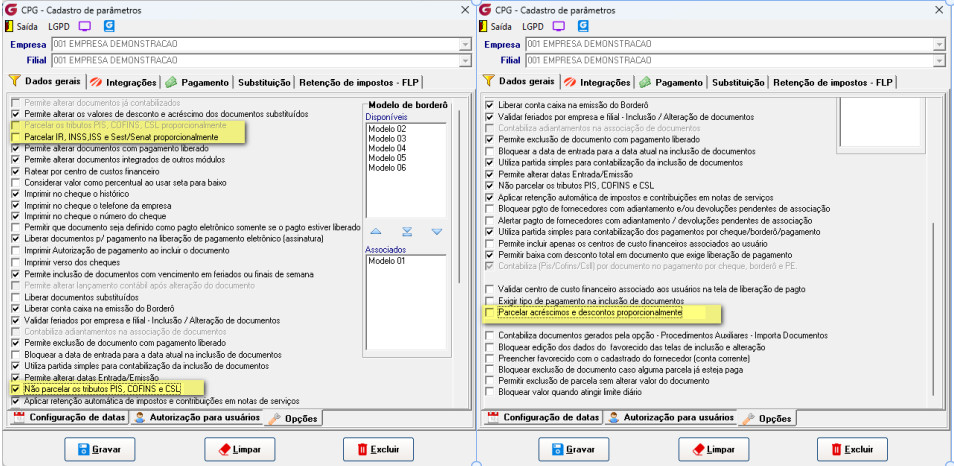Click the Saída exit icon in right window
The image size is (954, 466).
(483, 26)
